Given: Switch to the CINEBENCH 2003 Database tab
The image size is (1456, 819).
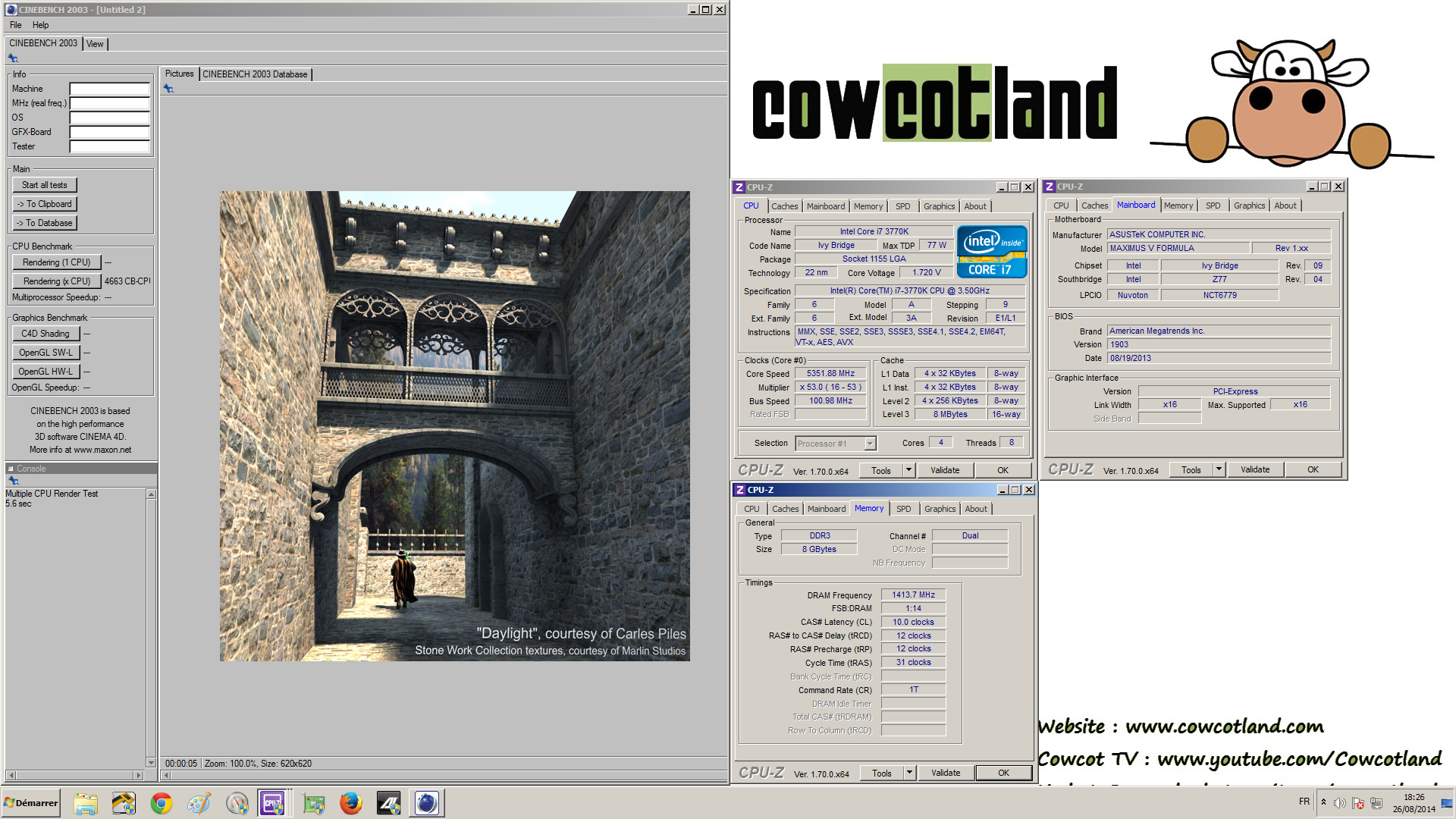Looking at the screenshot, I should pos(255,74).
